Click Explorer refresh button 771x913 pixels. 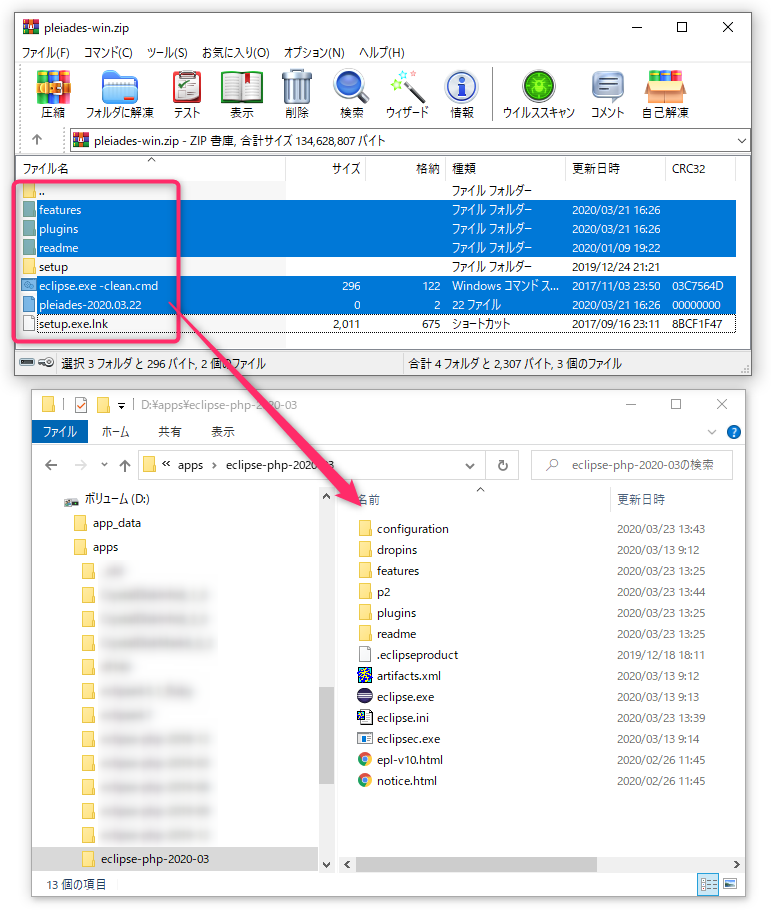[x=503, y=465]
